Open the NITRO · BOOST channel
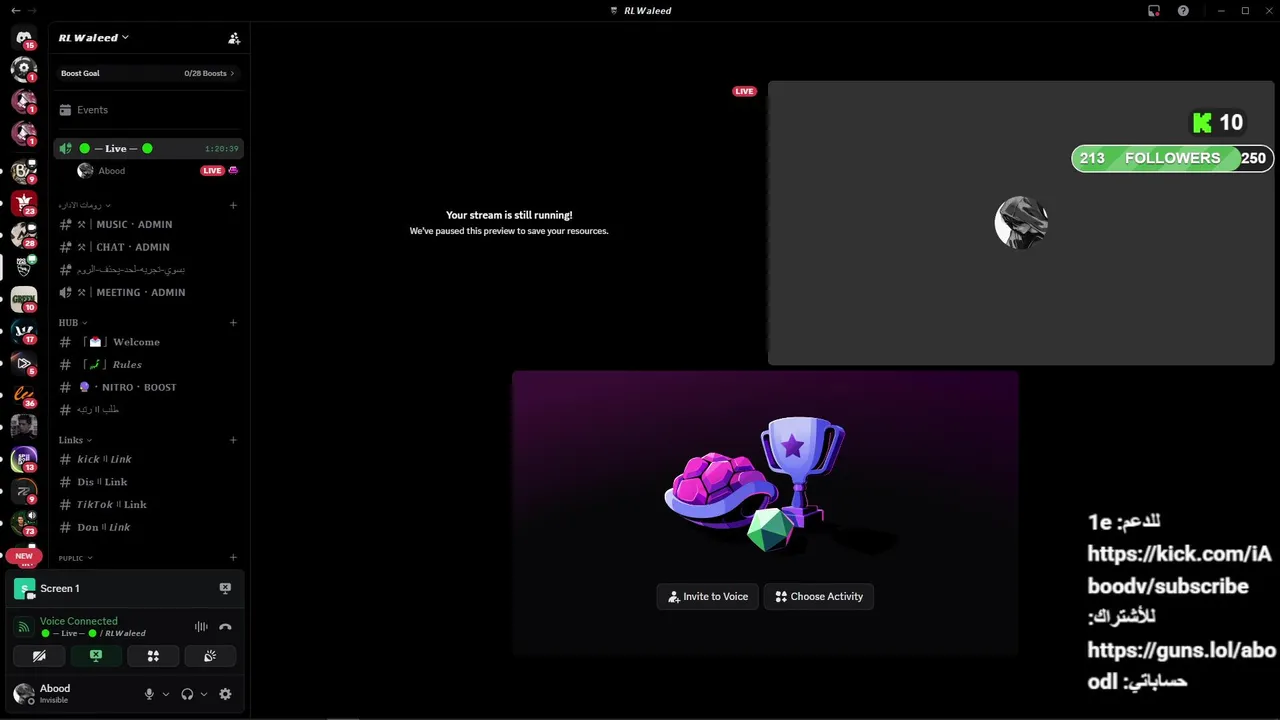Viewport: 1280px width, 720px height. [148, 387]
